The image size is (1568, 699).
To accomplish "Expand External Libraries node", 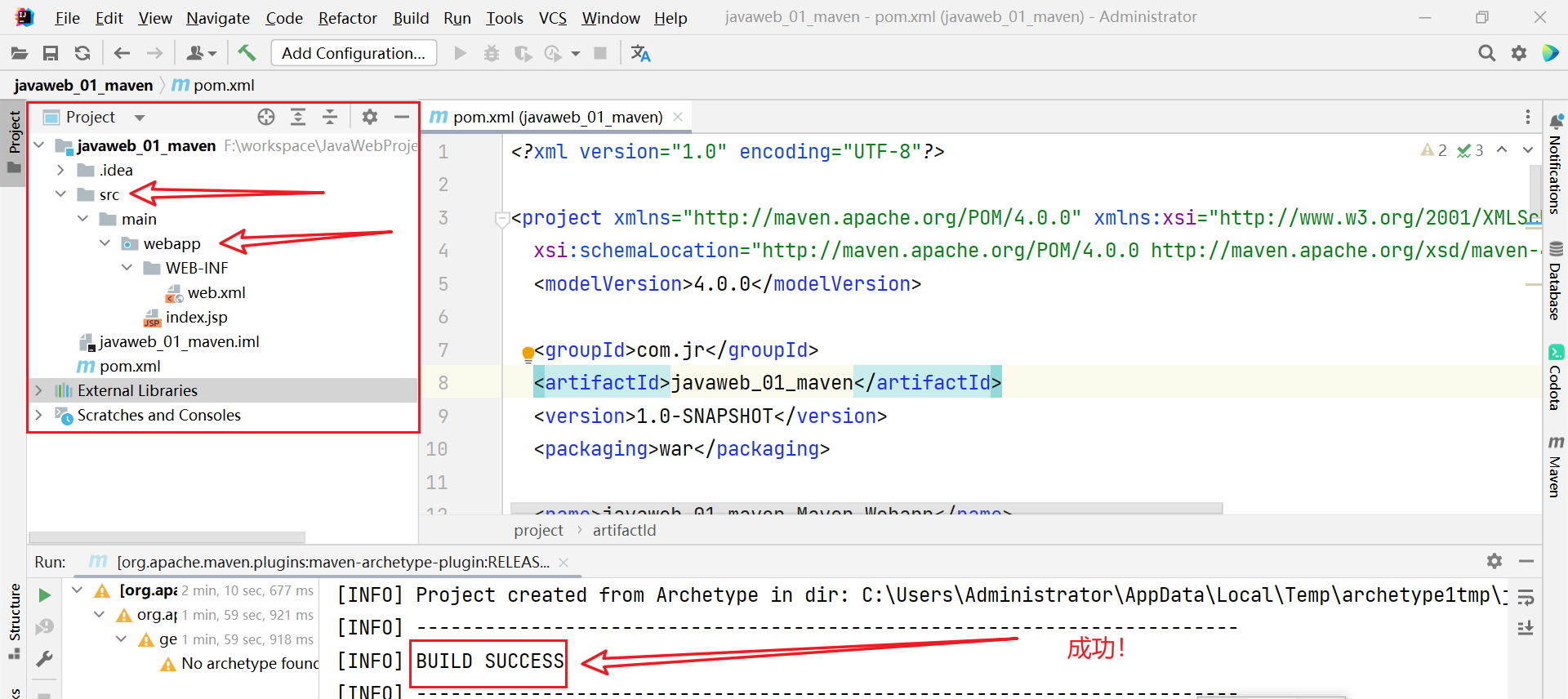I will pyautogui.click(x=39, y=390).
